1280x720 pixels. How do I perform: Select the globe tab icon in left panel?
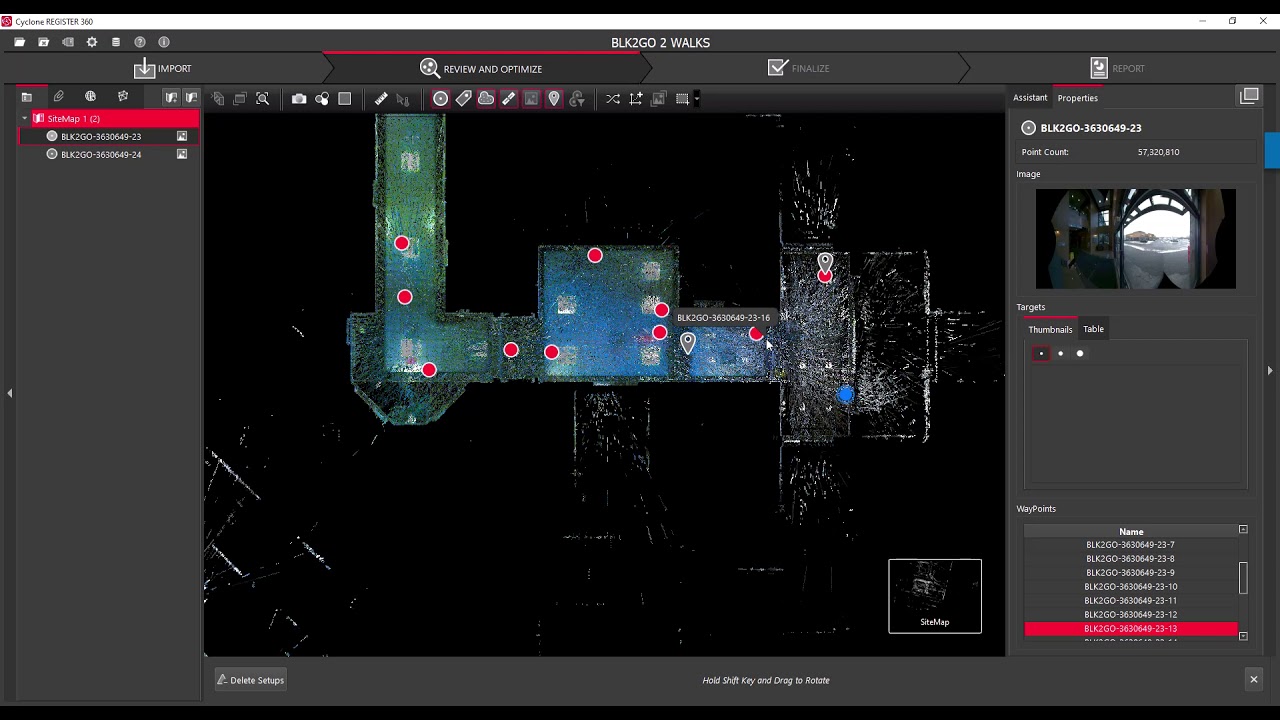tap(90, 96)
